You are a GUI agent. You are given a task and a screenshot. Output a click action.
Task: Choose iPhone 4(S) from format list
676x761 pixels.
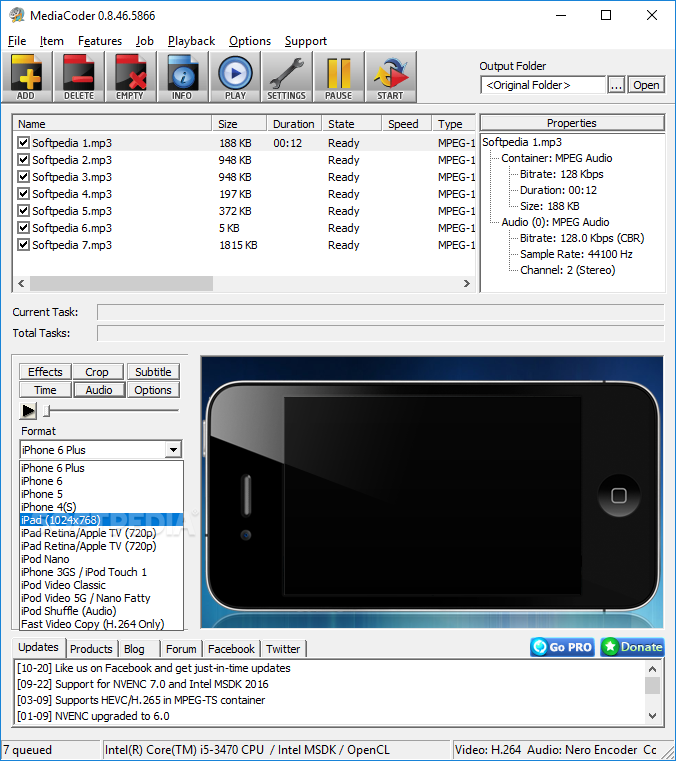(x=101, y=507)
